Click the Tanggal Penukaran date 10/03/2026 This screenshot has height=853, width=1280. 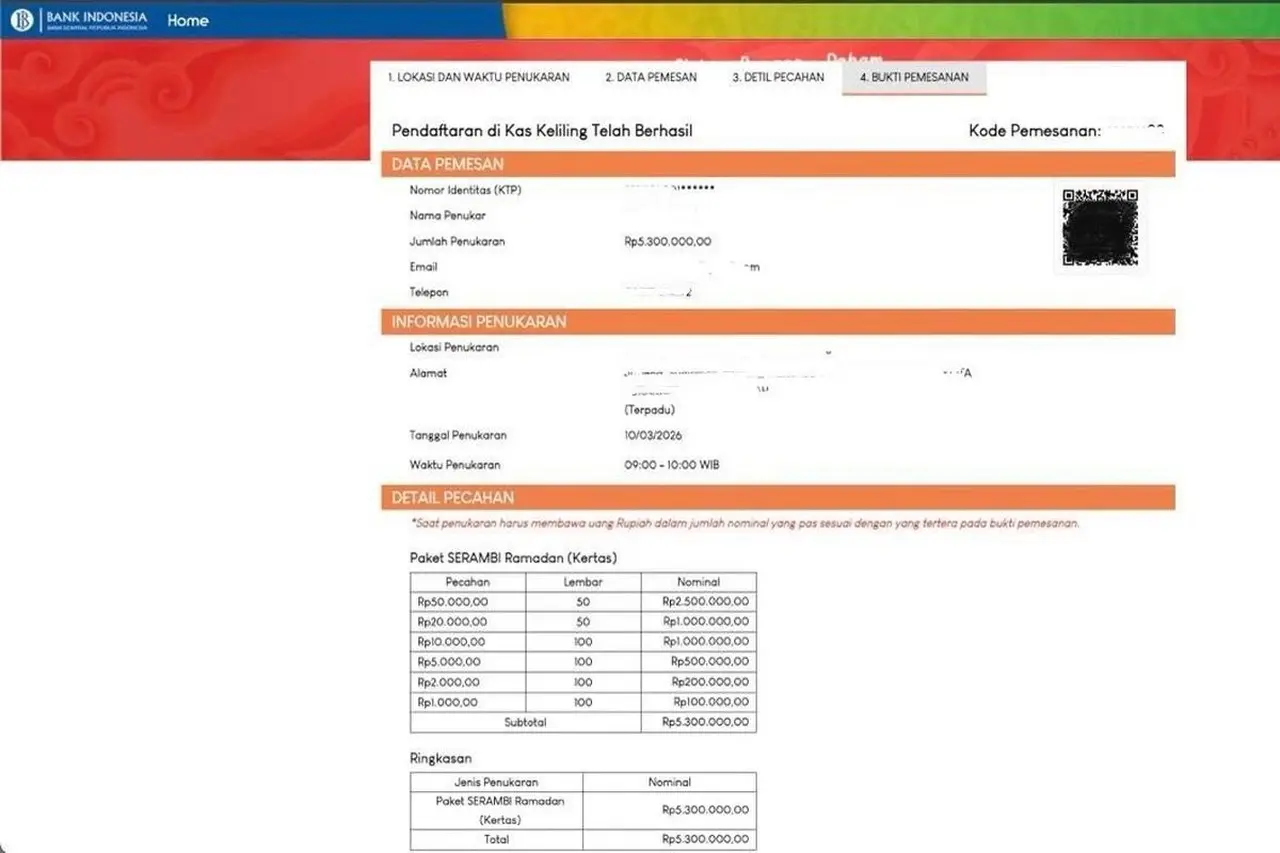coord(653,436)
